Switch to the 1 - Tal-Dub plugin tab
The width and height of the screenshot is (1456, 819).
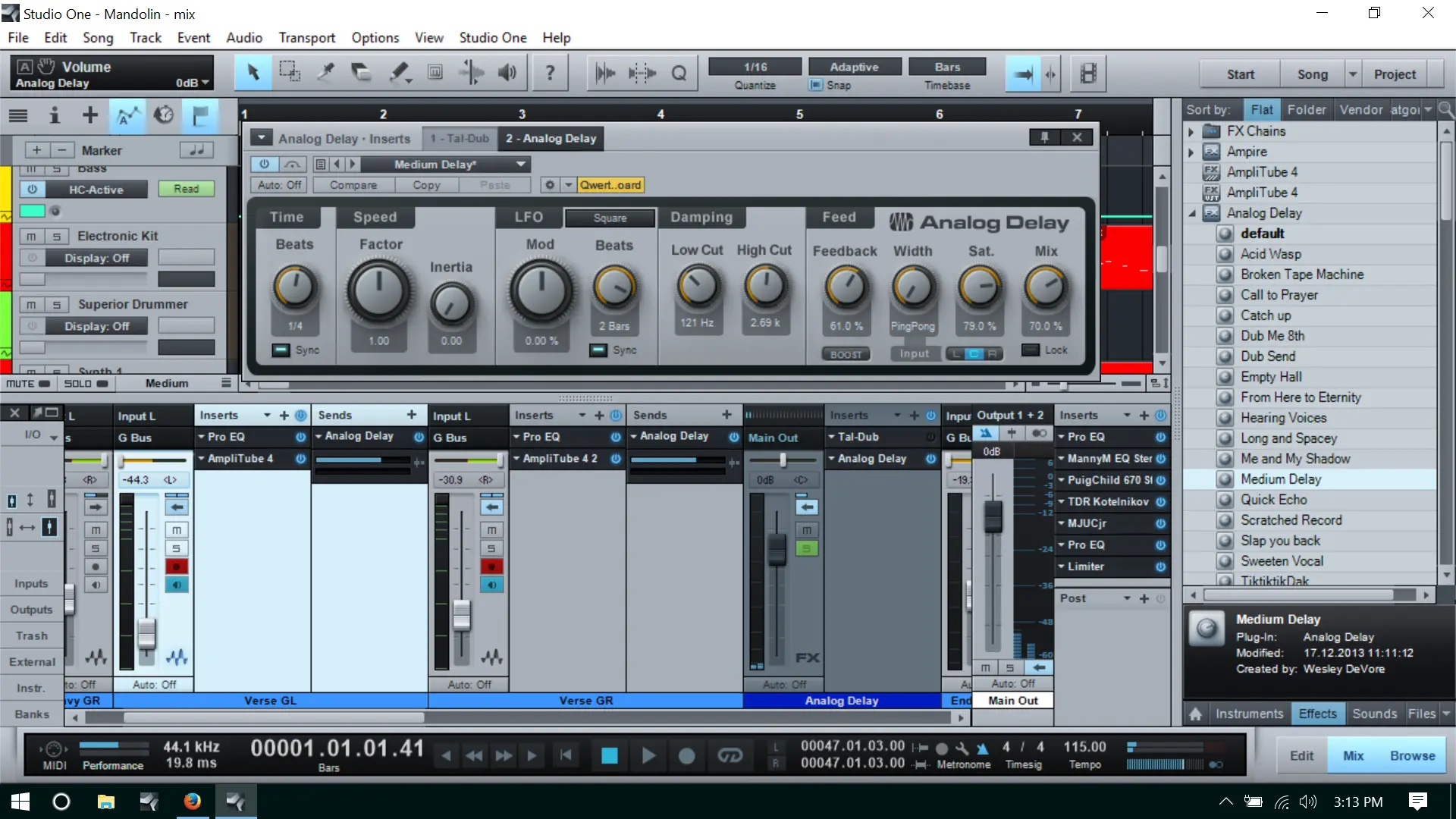coord(460,138)
